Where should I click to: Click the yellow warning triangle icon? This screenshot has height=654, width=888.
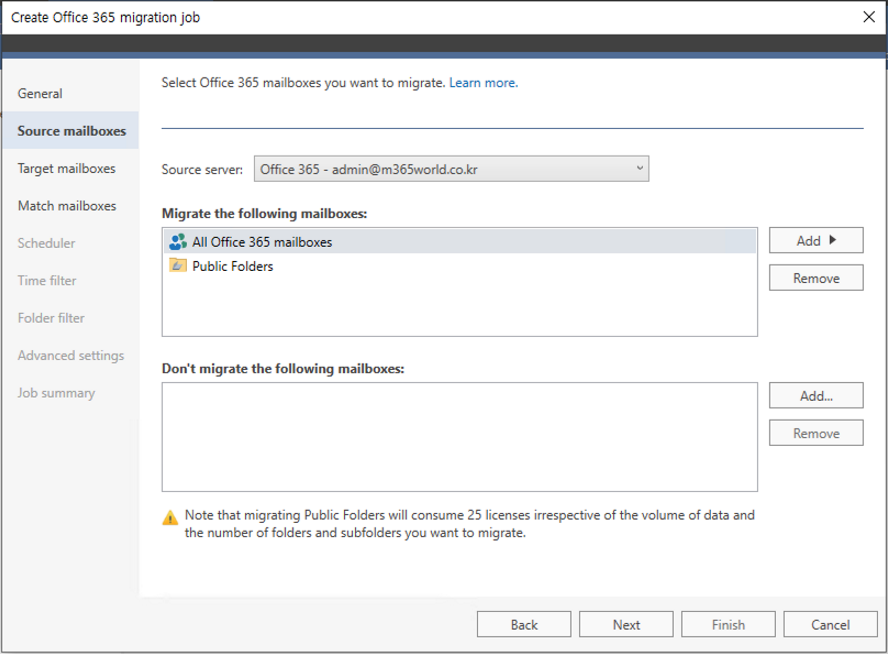coord(170,518)
